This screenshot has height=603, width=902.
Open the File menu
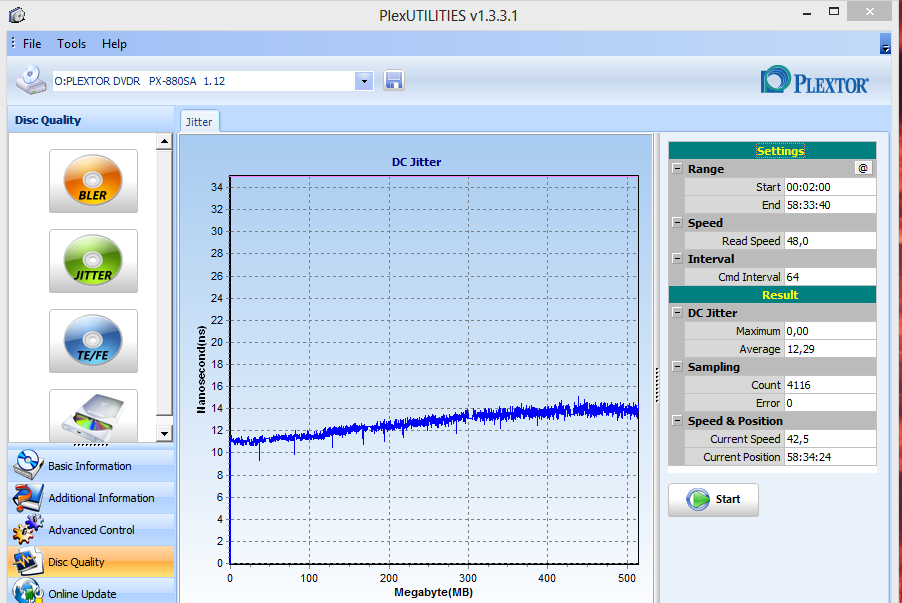point(32,44)
